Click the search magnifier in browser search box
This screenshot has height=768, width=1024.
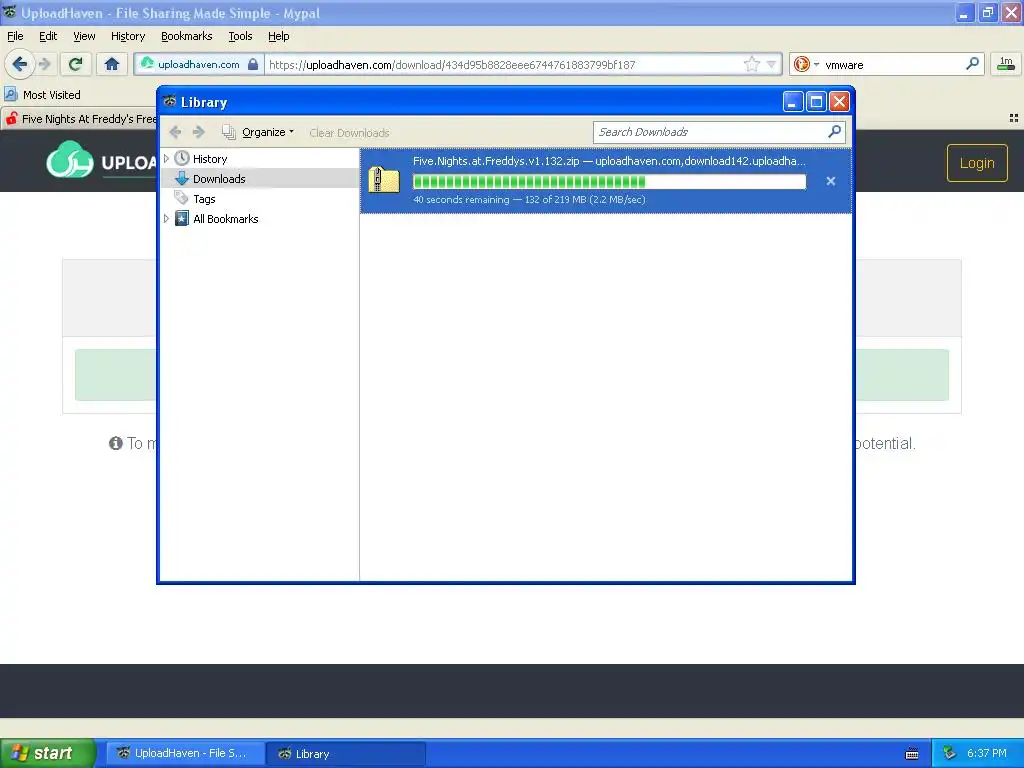(x=972, y=64)
